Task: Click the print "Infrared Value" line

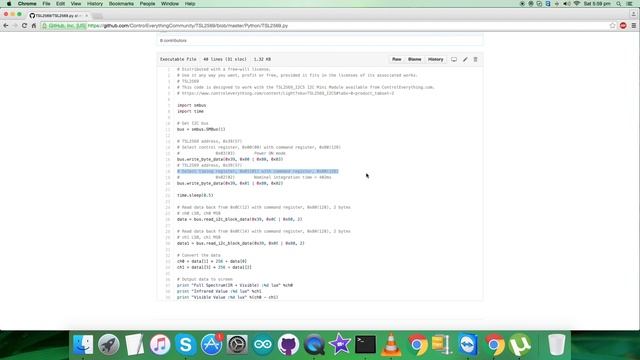Action: pos(219,291)
